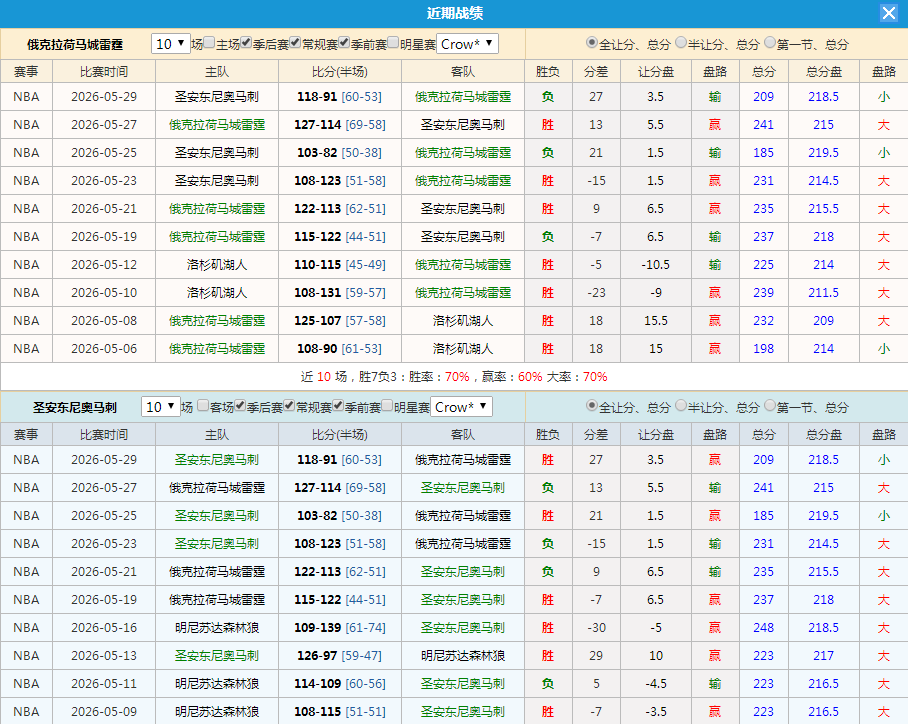Click handicap value -4.5 in the 2026-05-11 row
Screen dimensions: 908x724
656,683
